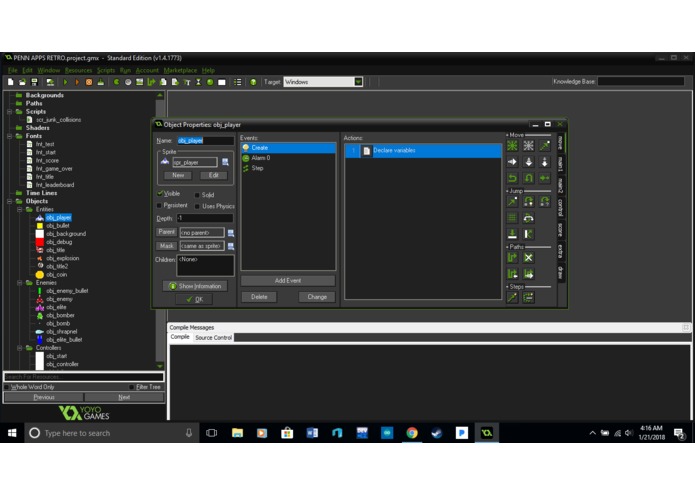Enable the Uses Physics checkbox

pos(197,206)
